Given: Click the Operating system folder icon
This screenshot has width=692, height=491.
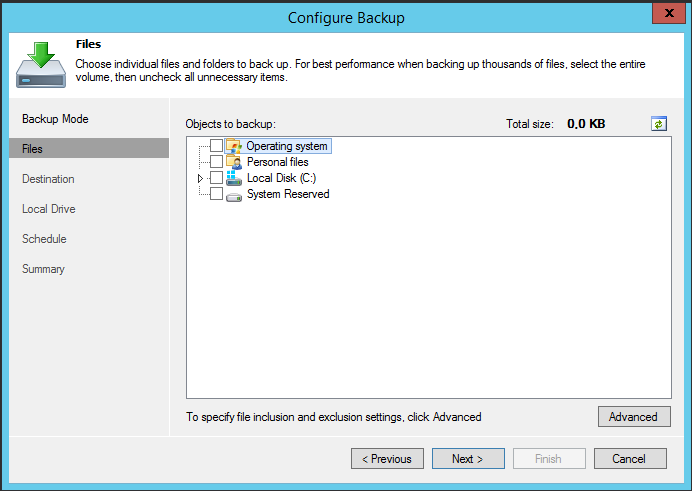Looking at the screenshot, I should tap(234, 146).
